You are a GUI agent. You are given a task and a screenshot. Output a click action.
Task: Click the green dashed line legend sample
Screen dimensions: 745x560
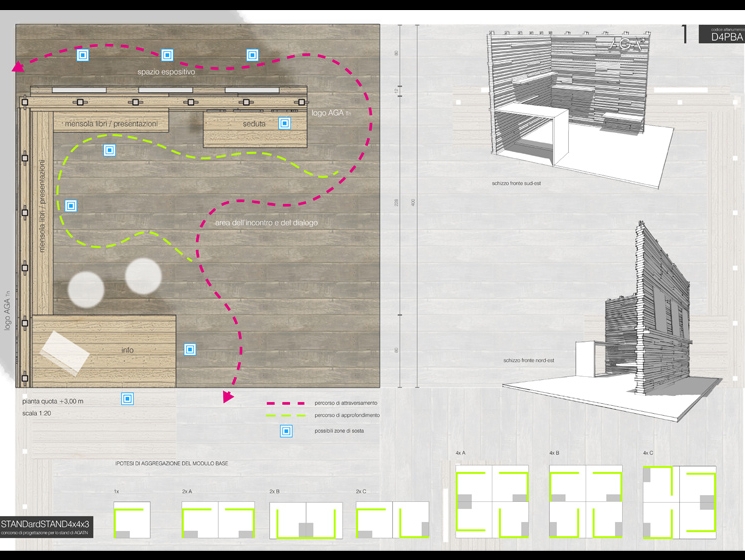tap(283, 415)
